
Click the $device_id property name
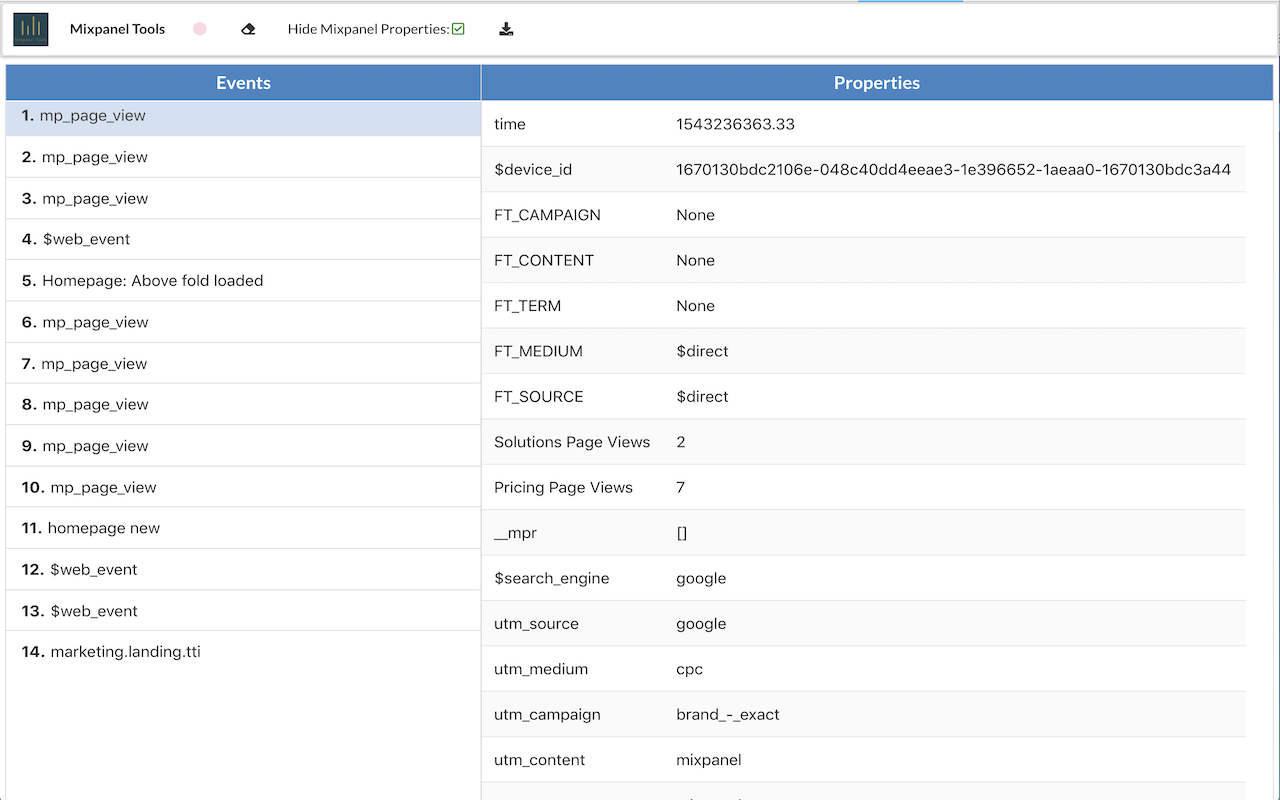533,169
